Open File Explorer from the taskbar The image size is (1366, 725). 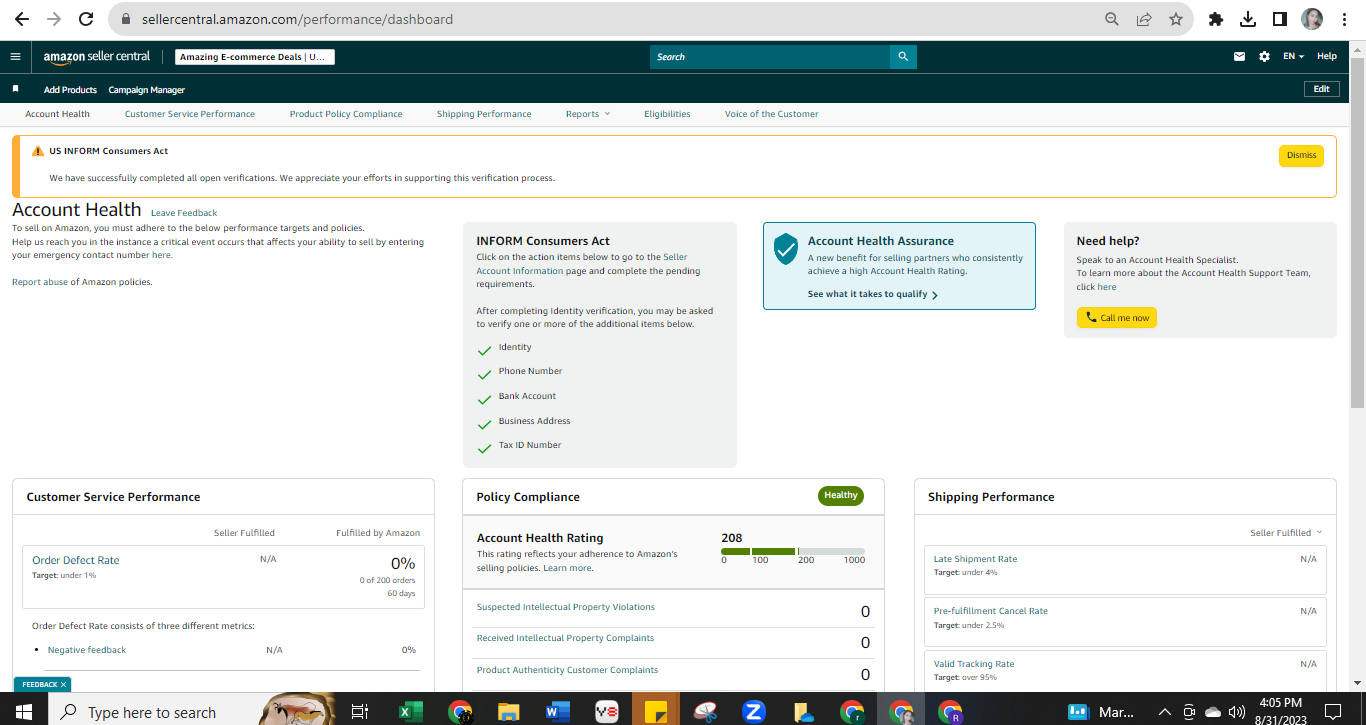tap(509, 712)
